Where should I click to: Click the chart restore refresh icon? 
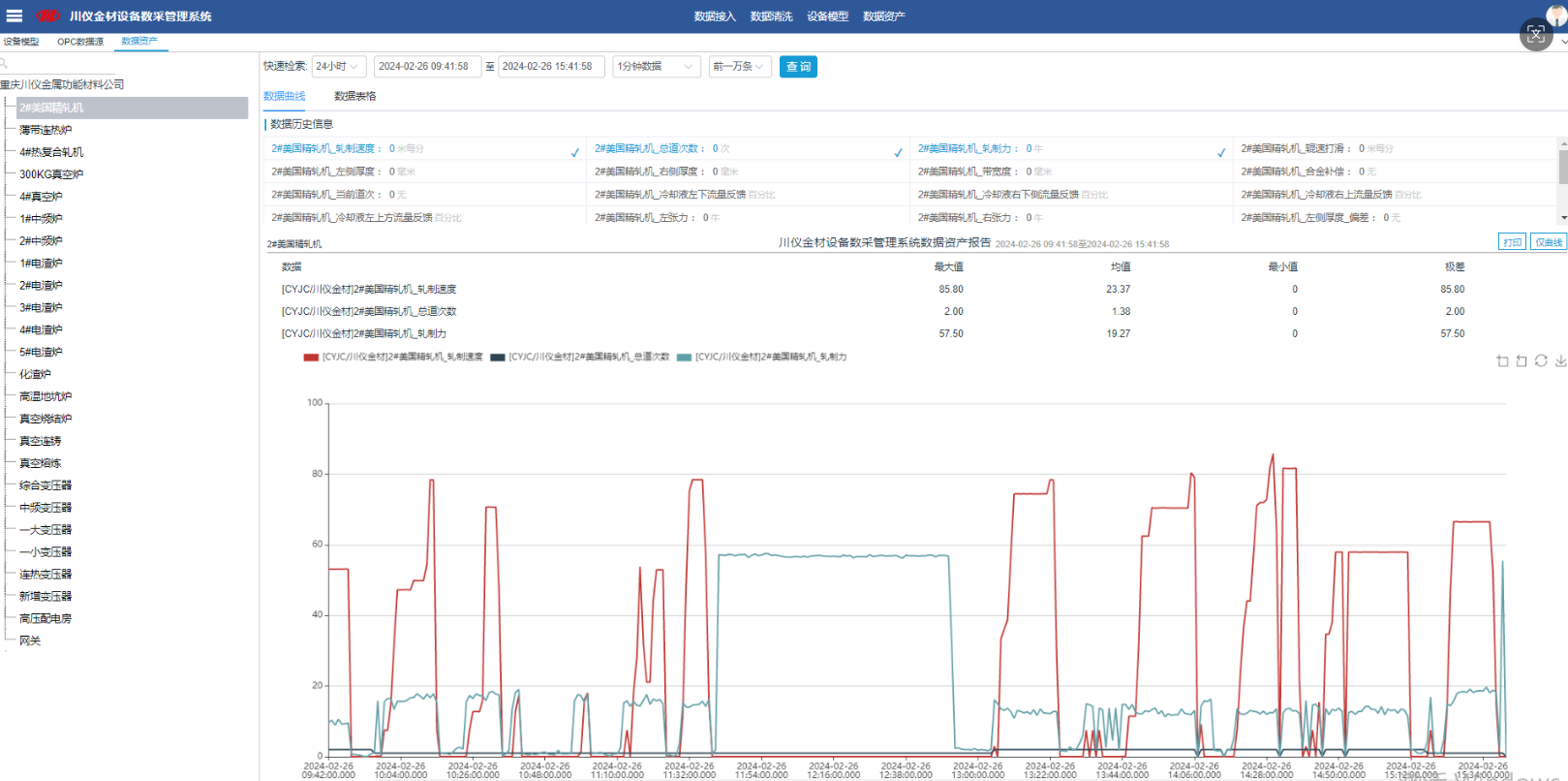(x=1541, y=361)
